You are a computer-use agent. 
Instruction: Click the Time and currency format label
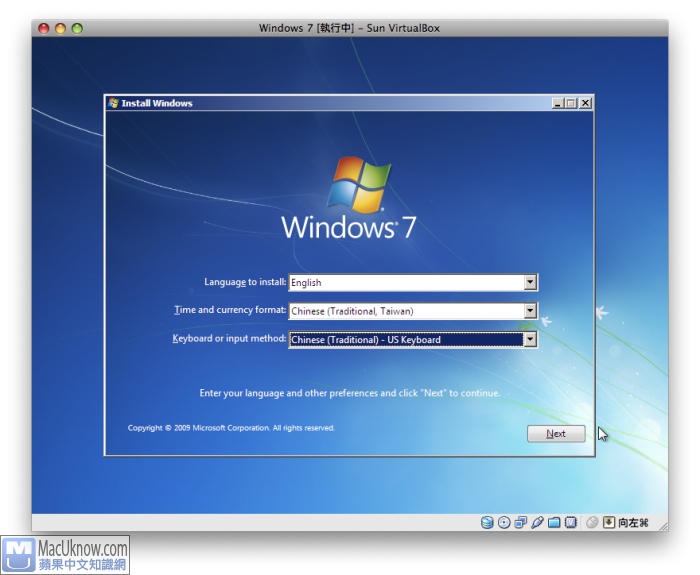pos(230,310)
